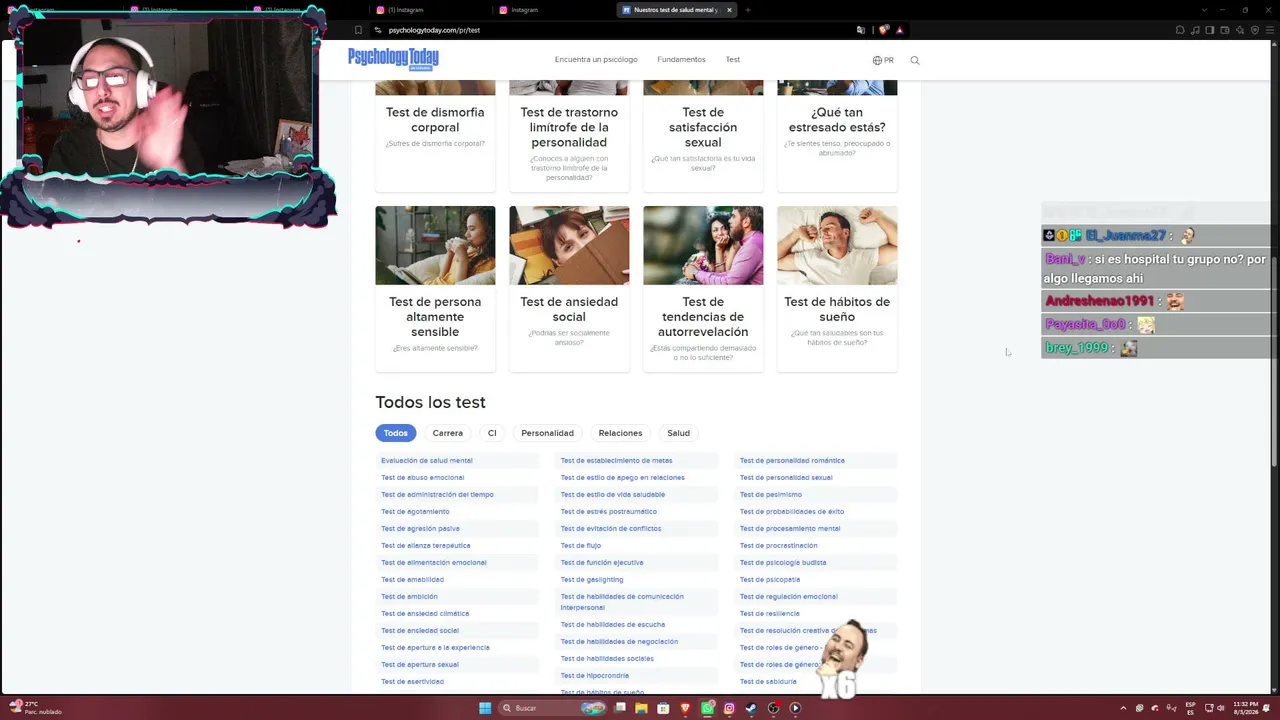Open '¿Qué tan estresado estás?' card title
Image resolution: width=1280 pixels, height=720 pixels.
tap(837, 120)
